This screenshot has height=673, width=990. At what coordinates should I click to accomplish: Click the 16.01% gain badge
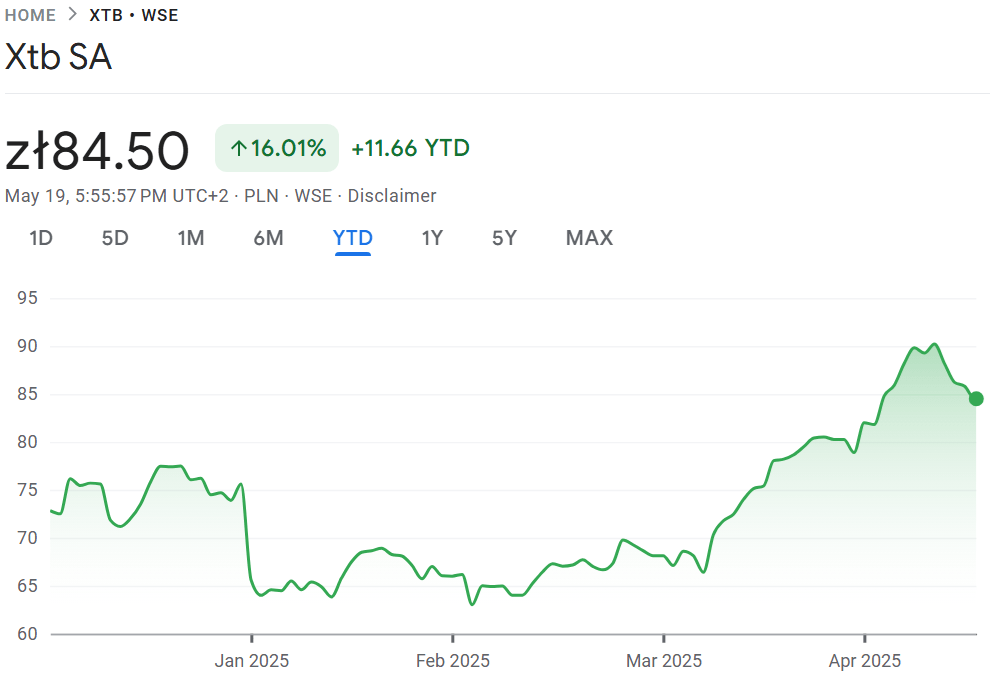click(x=277, y=148)
